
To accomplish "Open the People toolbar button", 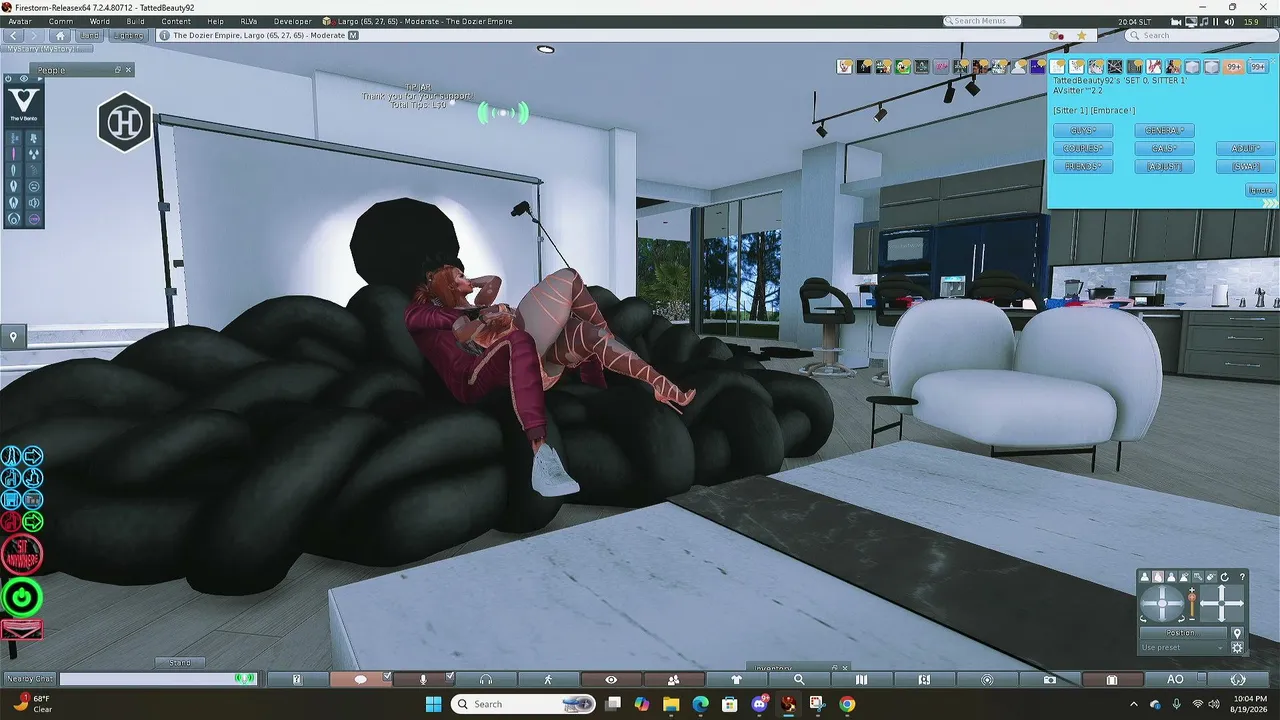I will pos(673,680).
